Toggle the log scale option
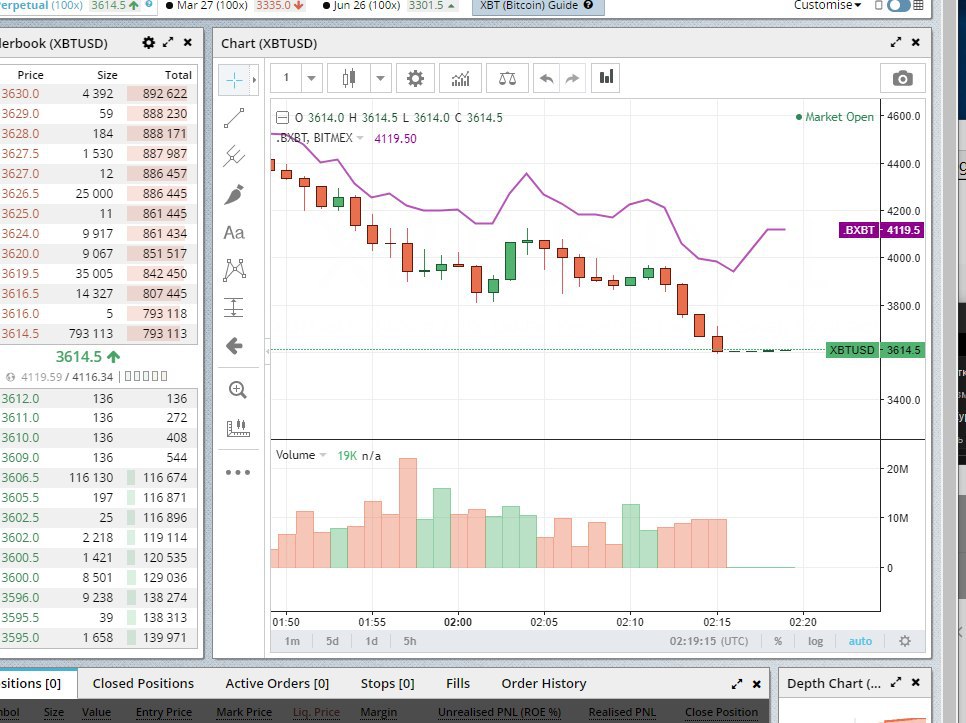This screenshot has height=723, width=966. click(x=816, y=641)
